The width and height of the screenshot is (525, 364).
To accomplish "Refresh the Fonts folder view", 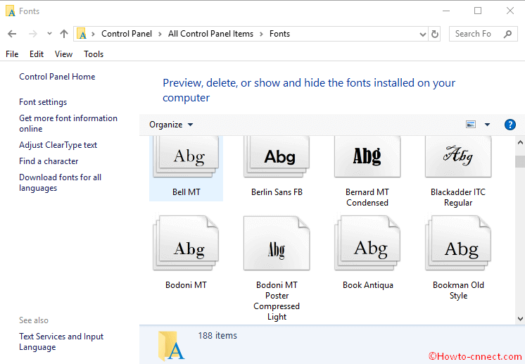I will (435, 34).
